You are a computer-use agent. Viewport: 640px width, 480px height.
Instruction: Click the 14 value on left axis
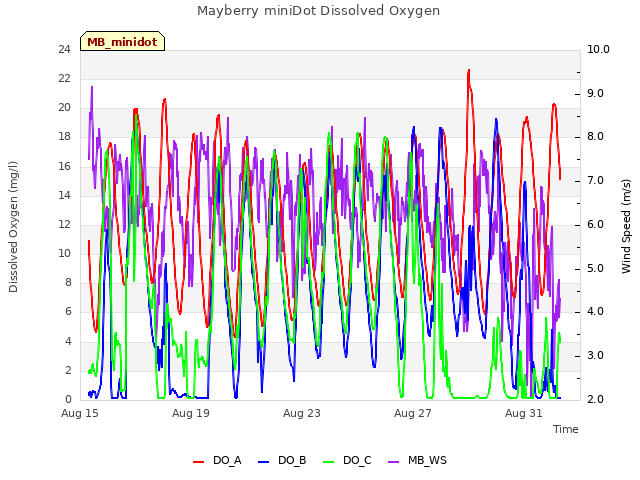(x=64, y=195)
